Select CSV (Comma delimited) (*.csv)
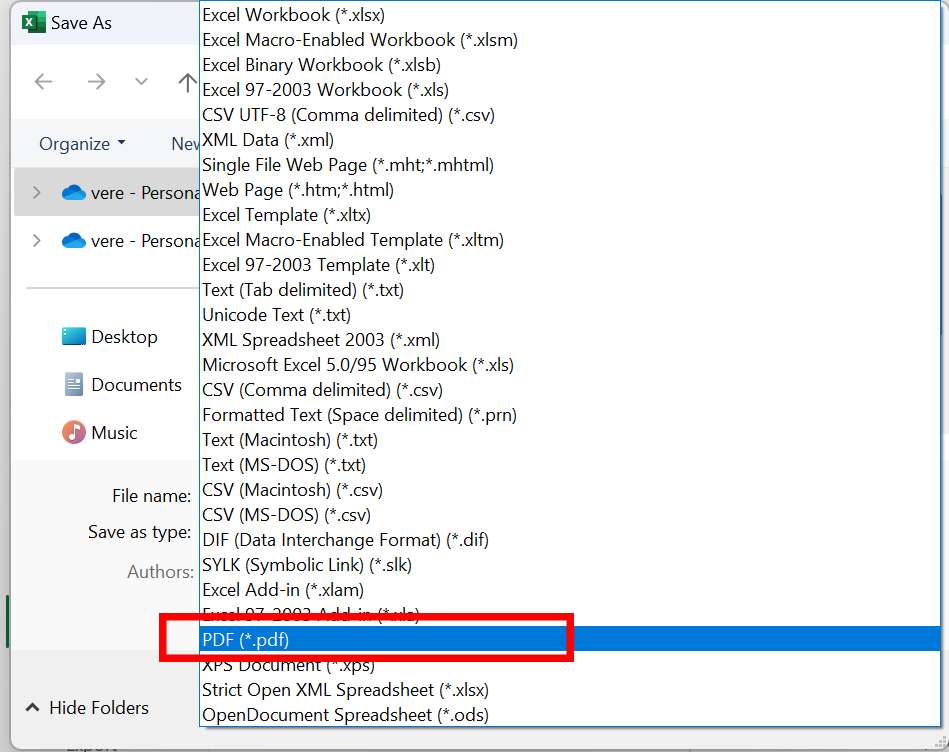The image size is (949, 752). tap(570, 390)
